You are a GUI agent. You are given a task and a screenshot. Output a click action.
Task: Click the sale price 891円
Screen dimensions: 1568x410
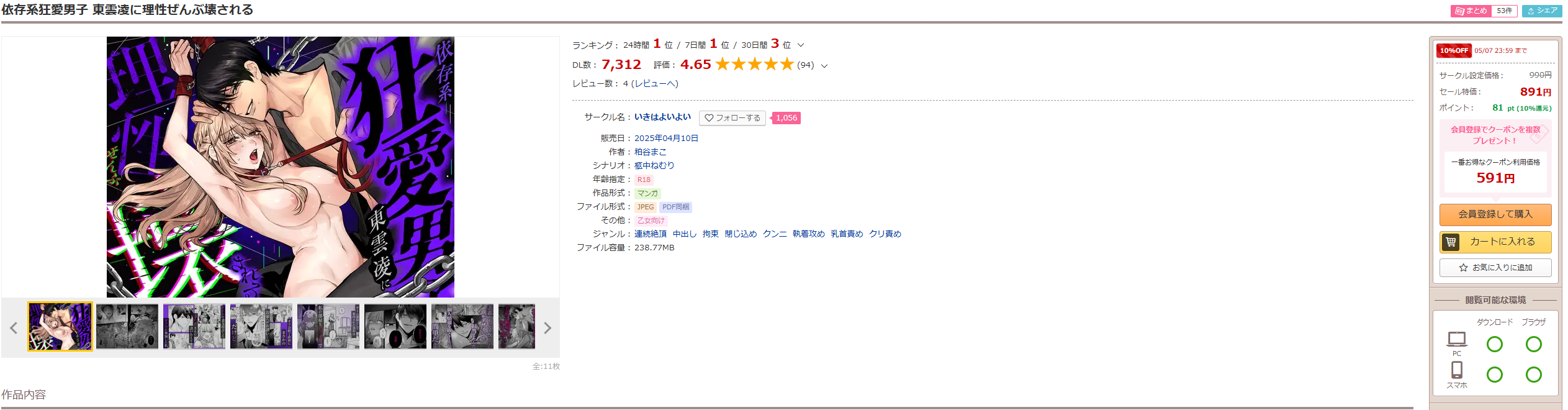point(1535,92)
